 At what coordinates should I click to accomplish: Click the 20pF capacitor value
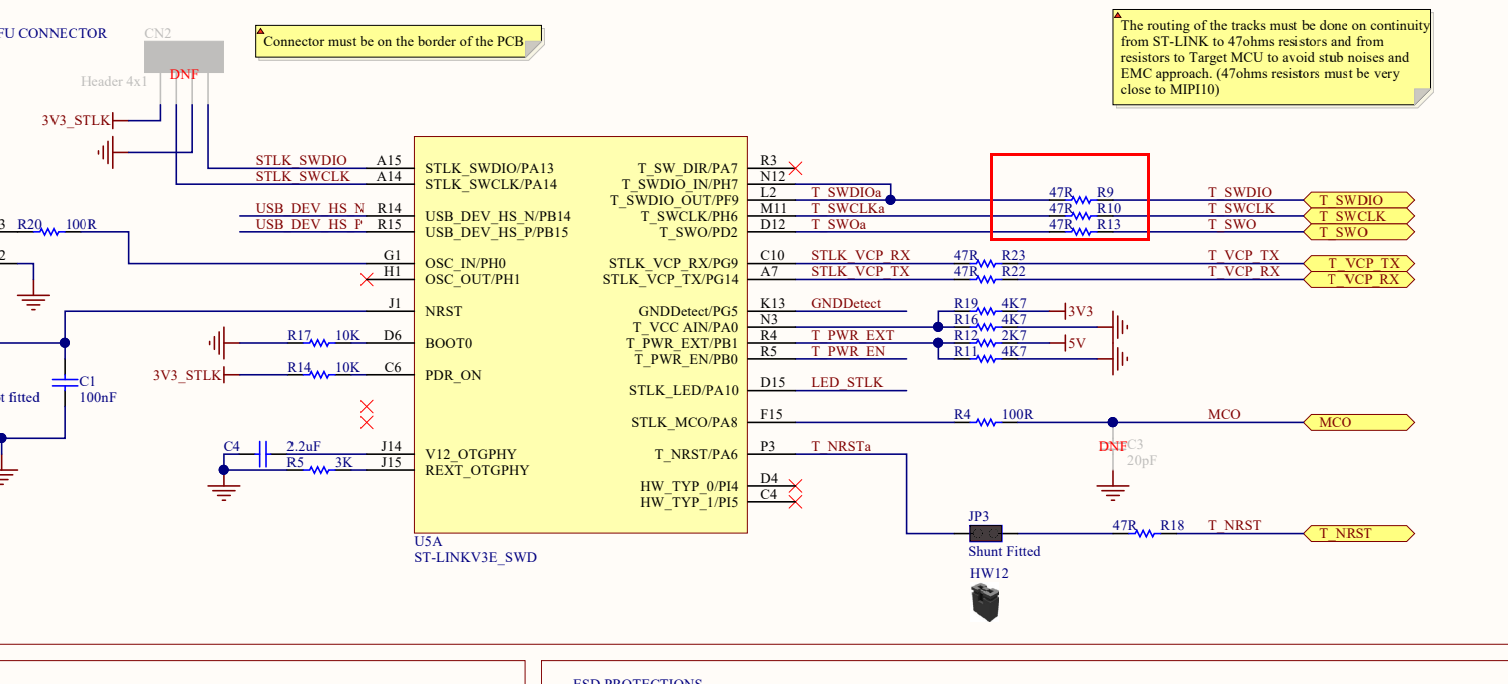1141,461
